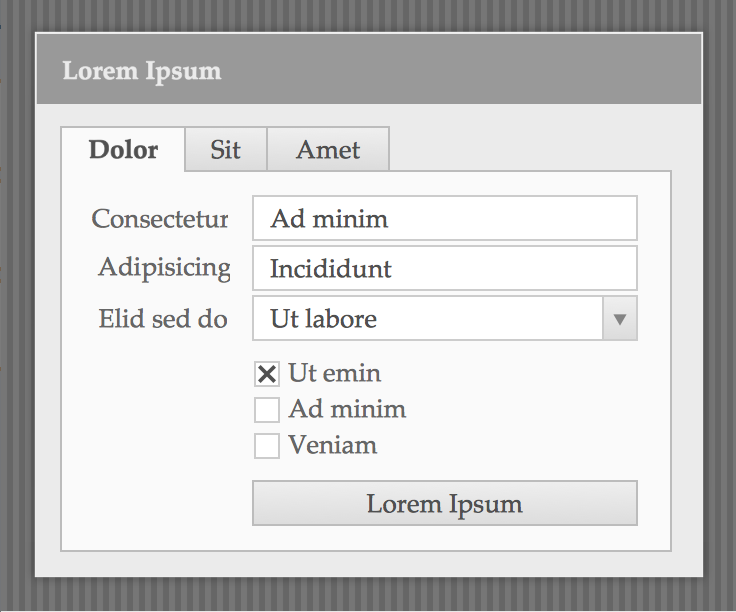
Task: Click the Consectetur field label
Action: pos(160,219)
